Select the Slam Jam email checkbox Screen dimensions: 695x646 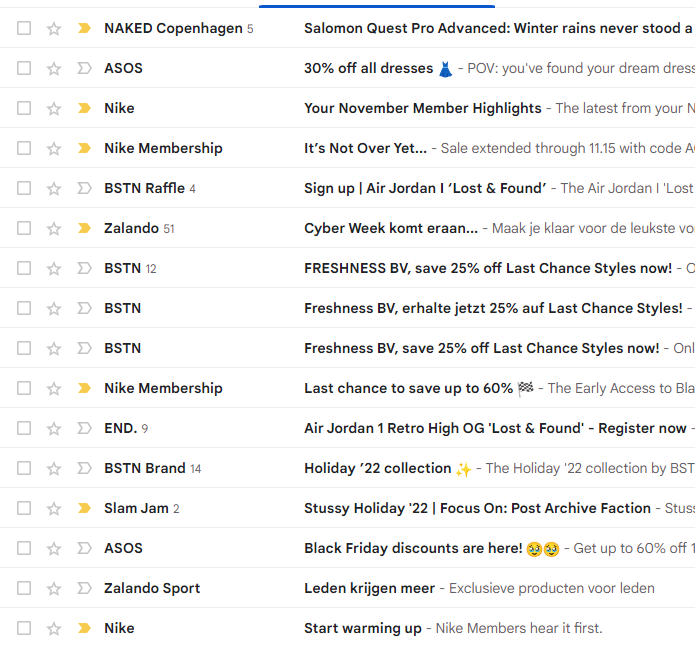point(24,508)
